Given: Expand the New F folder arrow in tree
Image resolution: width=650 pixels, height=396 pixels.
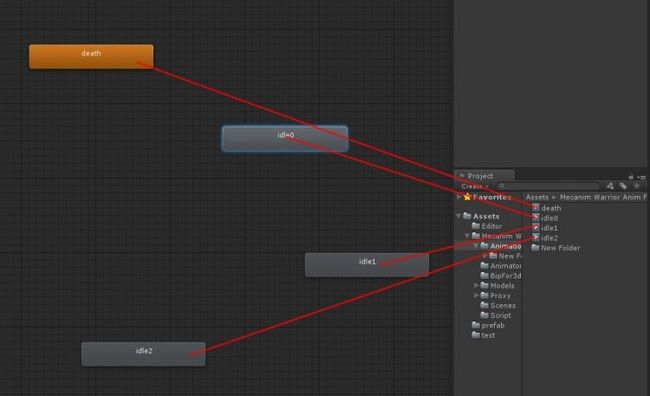Looking at the screenshot, I should (x=485, y=256).
